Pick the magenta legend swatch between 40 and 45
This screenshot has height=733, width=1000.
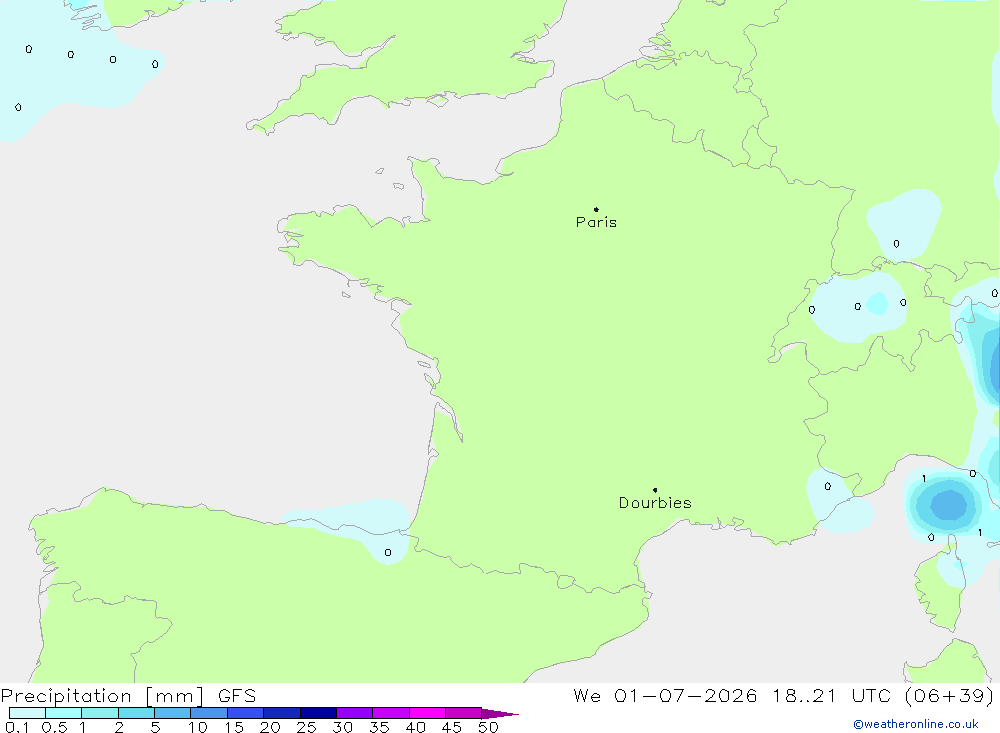(427, 713)
